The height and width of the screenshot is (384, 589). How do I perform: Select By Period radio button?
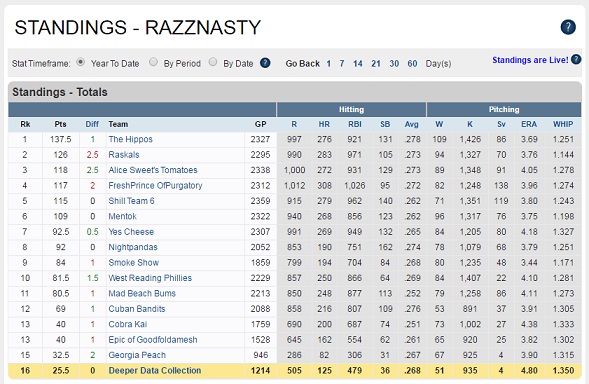(153, 62)
